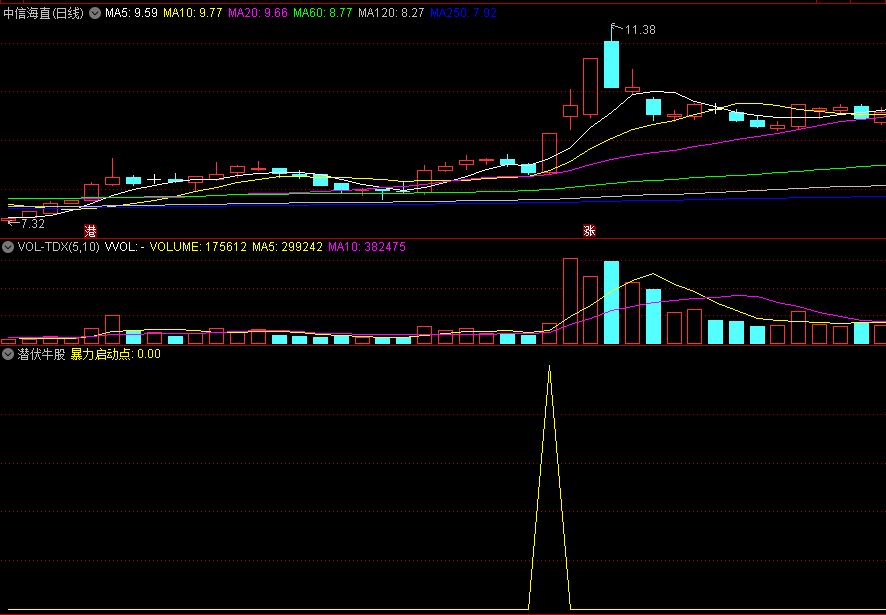Click the 中信海直(日线) chart title
The width and height of the screenshot is (886, 615).
tap(44, 14)
